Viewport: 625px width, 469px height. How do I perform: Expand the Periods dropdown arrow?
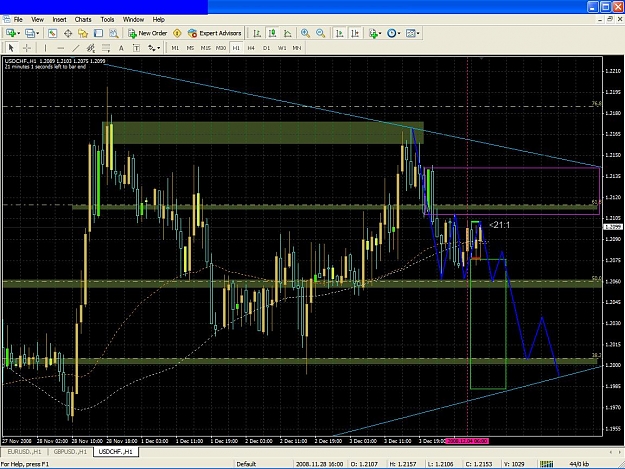click(x=399, y=33)
